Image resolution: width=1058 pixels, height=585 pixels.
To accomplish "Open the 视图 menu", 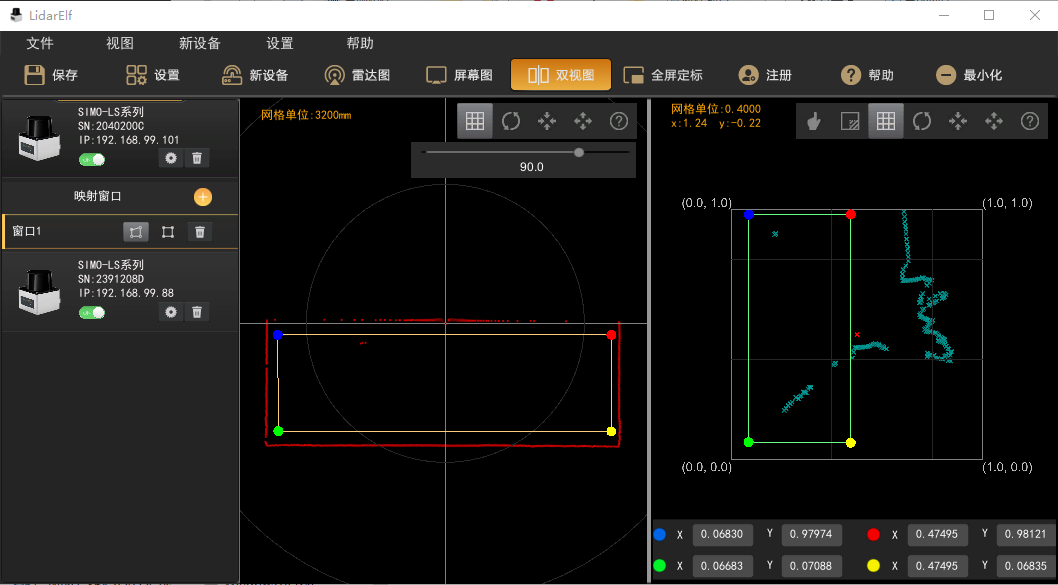I will [120, 44].
